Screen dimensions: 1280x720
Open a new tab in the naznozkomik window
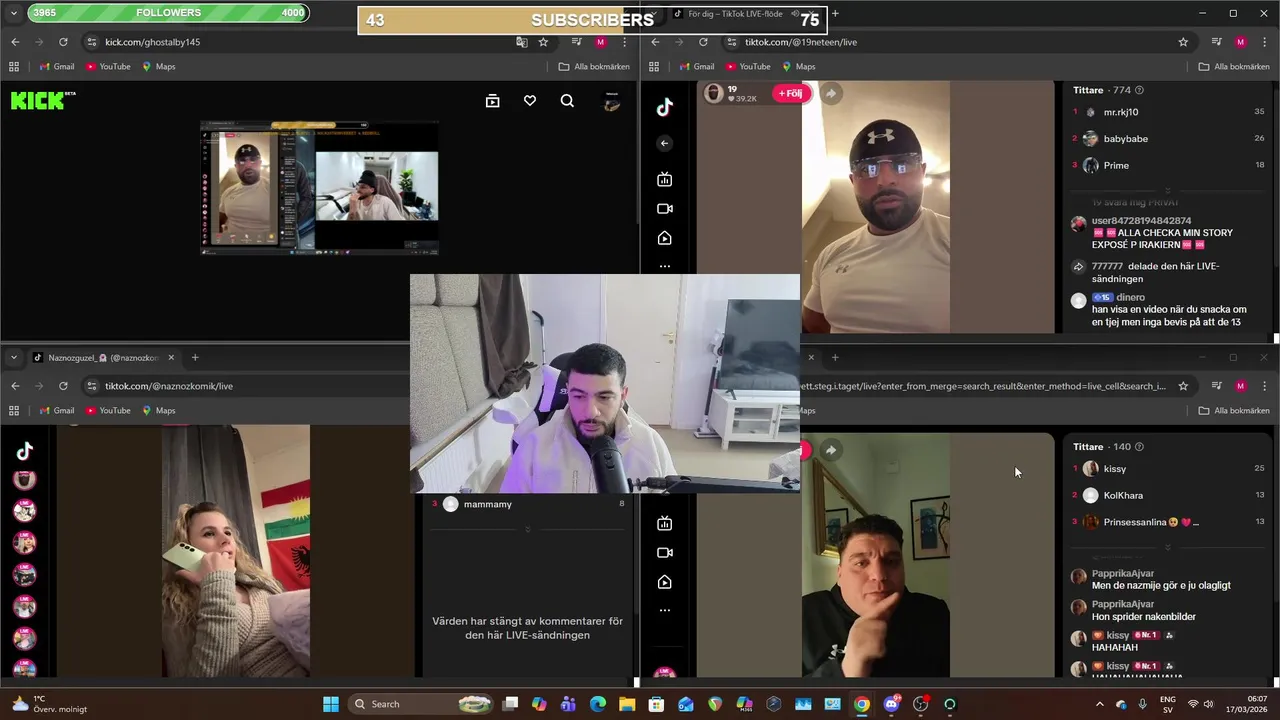pos(195,358)
